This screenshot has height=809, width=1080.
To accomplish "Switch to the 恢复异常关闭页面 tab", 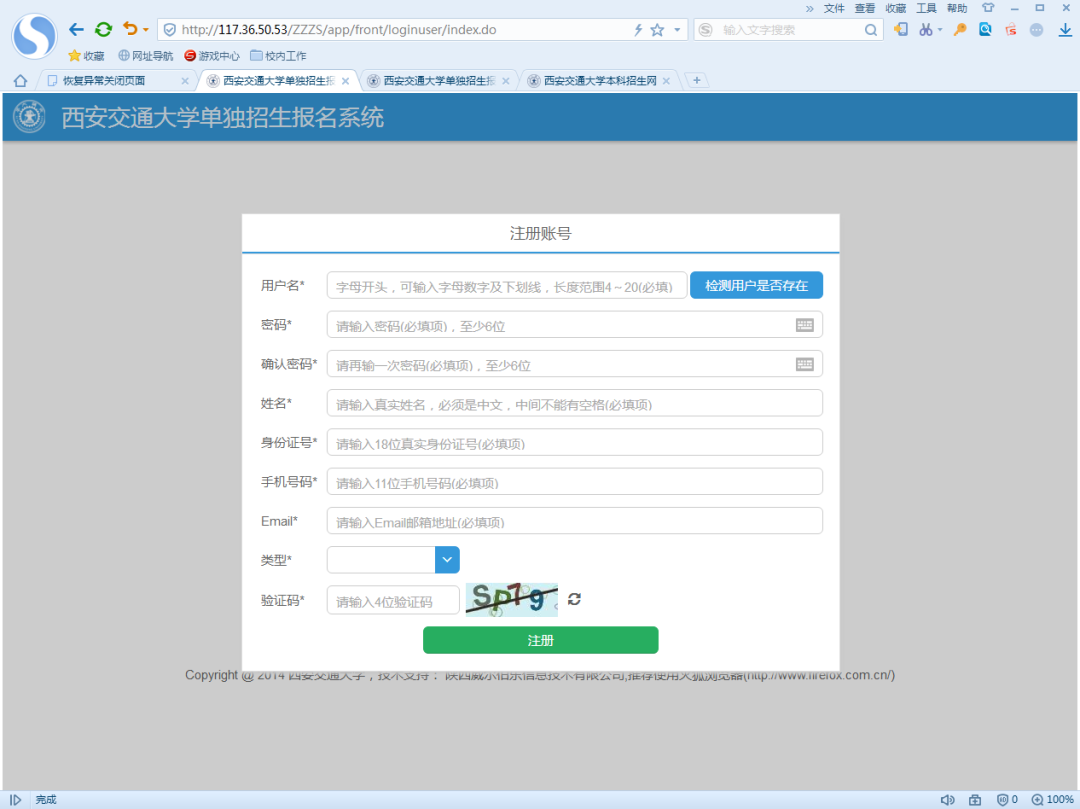I will coord(104,81).
